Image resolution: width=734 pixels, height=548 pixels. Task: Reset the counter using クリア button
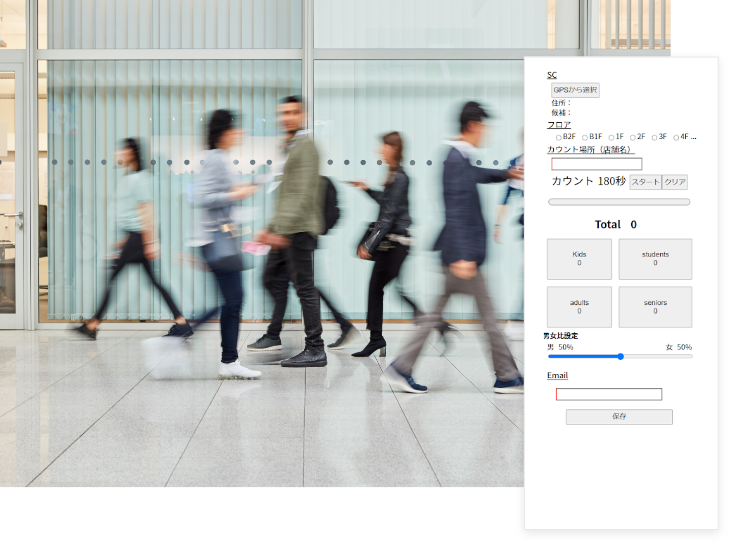[x=675, y=182]
